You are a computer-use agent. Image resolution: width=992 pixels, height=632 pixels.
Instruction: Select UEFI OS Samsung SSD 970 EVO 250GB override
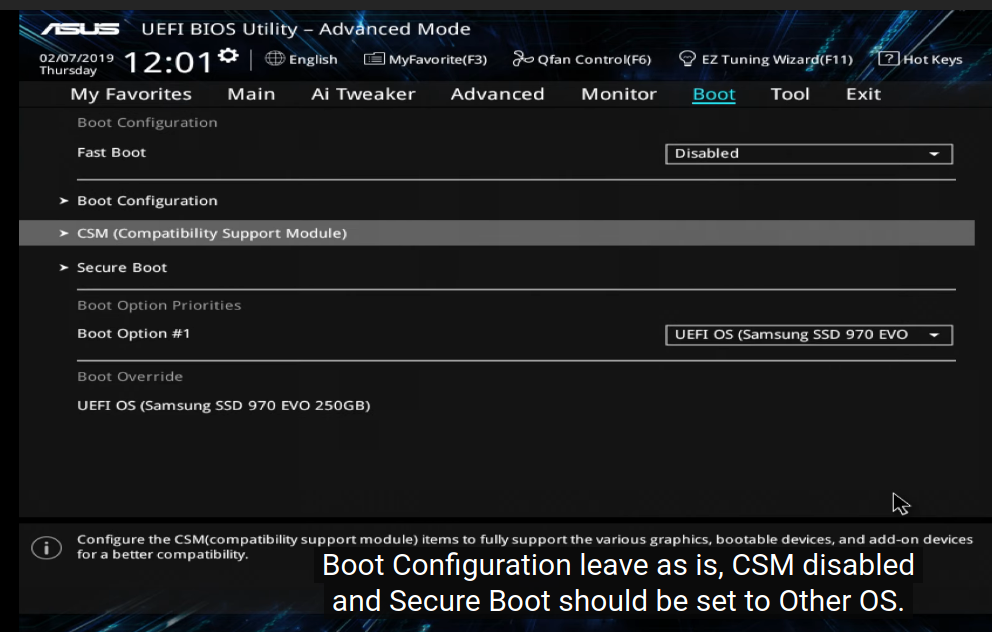point(223,406)
